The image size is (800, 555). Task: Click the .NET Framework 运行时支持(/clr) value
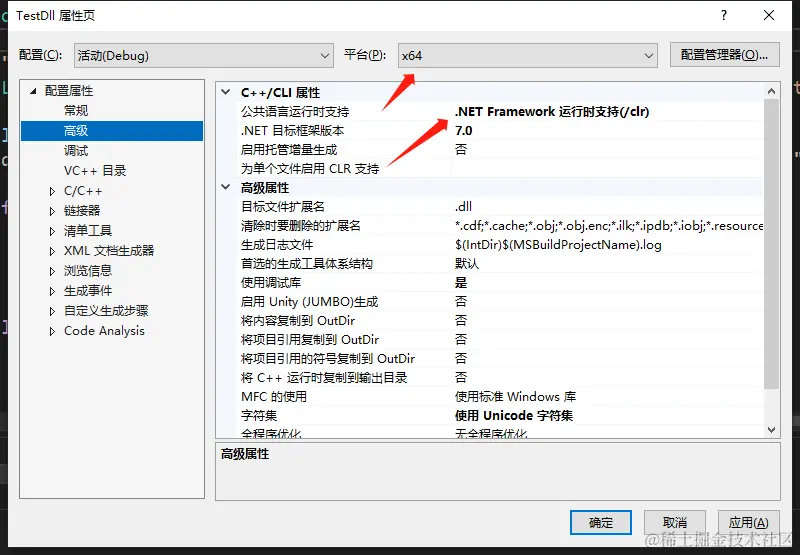coord(552,112)
